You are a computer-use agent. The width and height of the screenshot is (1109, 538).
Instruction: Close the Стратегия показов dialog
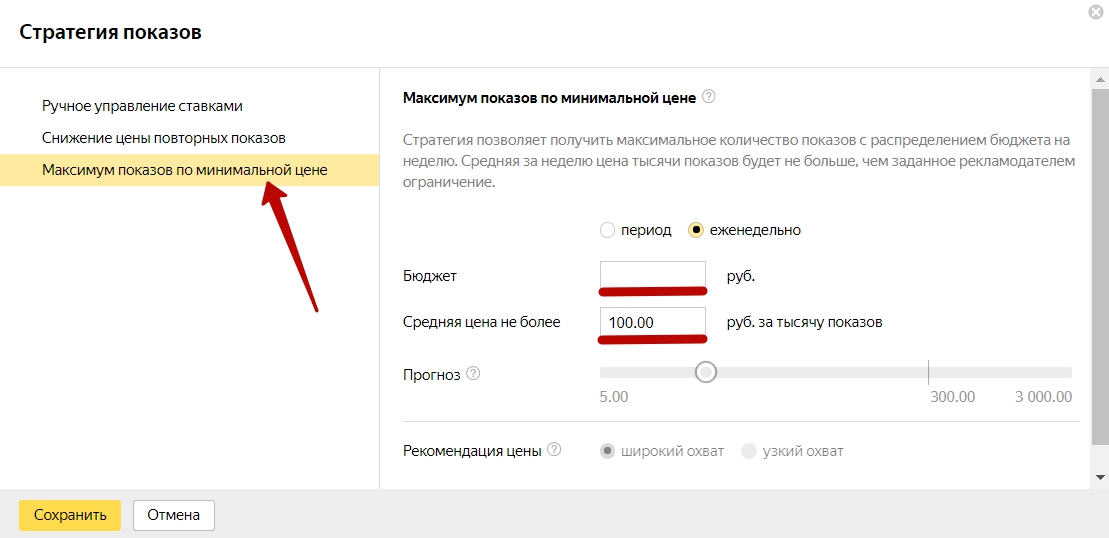(x=1097, y=13)
